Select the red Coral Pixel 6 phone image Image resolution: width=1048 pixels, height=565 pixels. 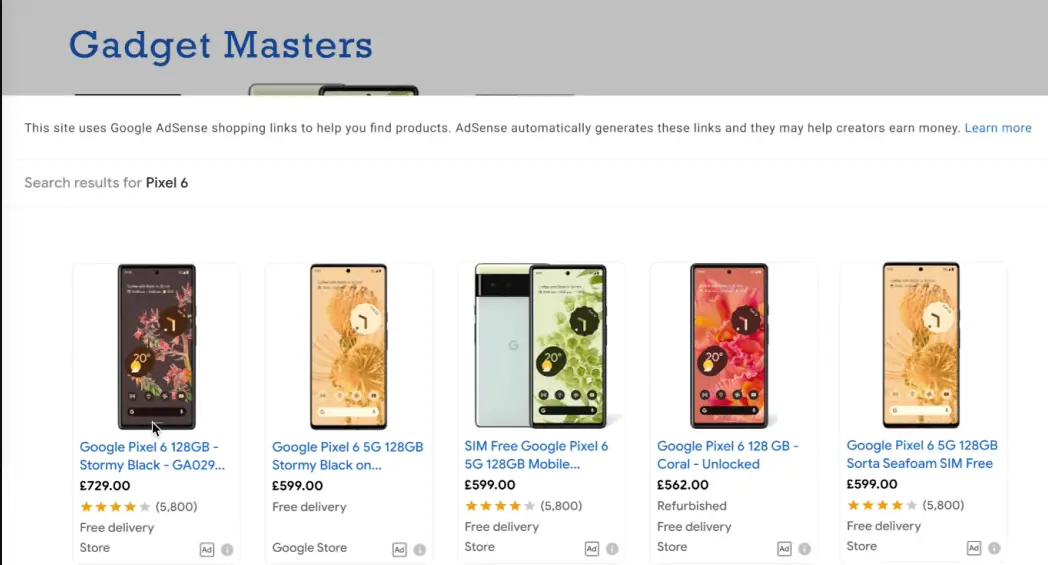(729, 346)
